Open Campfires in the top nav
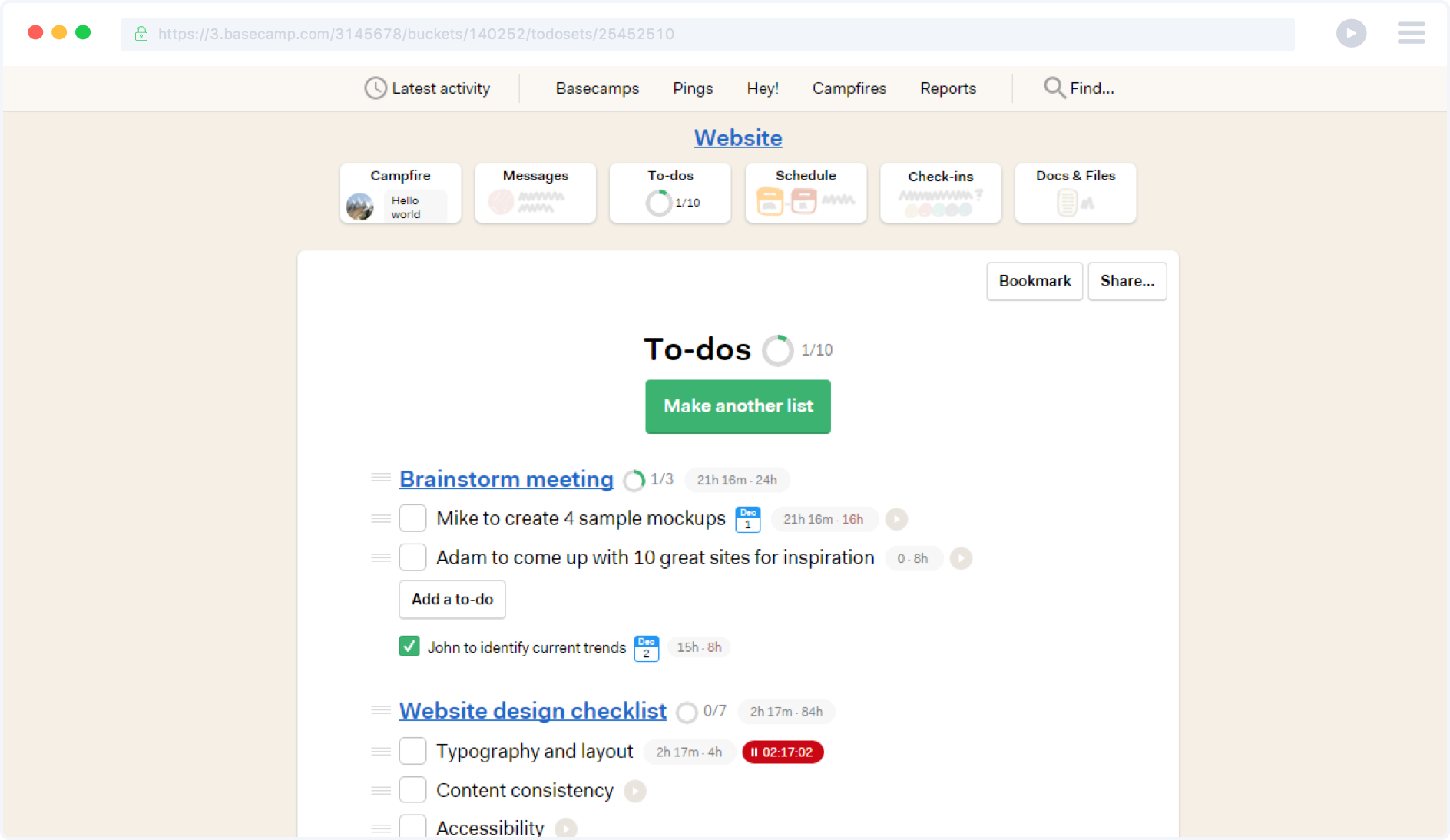 [x=849, y=88]
